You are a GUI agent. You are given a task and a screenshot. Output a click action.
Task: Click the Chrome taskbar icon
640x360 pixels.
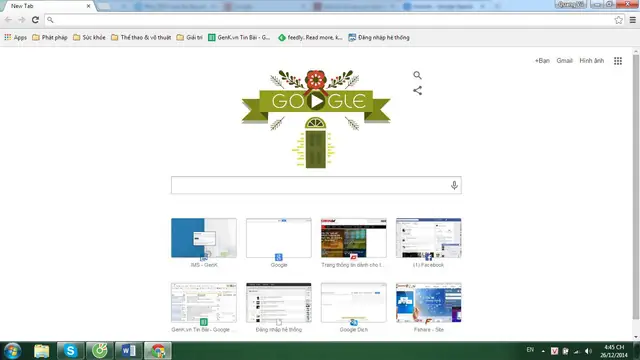[158, 351]
